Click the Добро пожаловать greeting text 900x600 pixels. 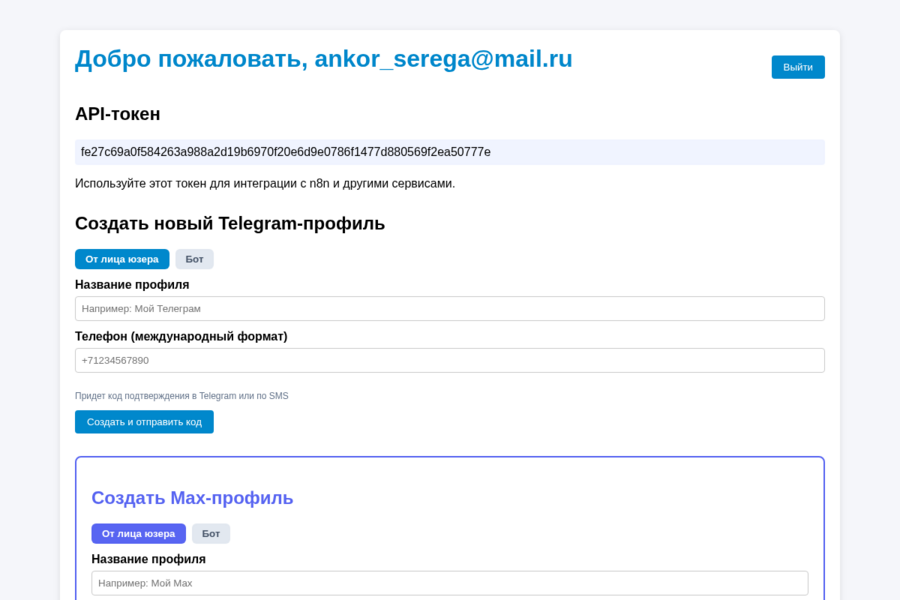[x=191, y=59]
